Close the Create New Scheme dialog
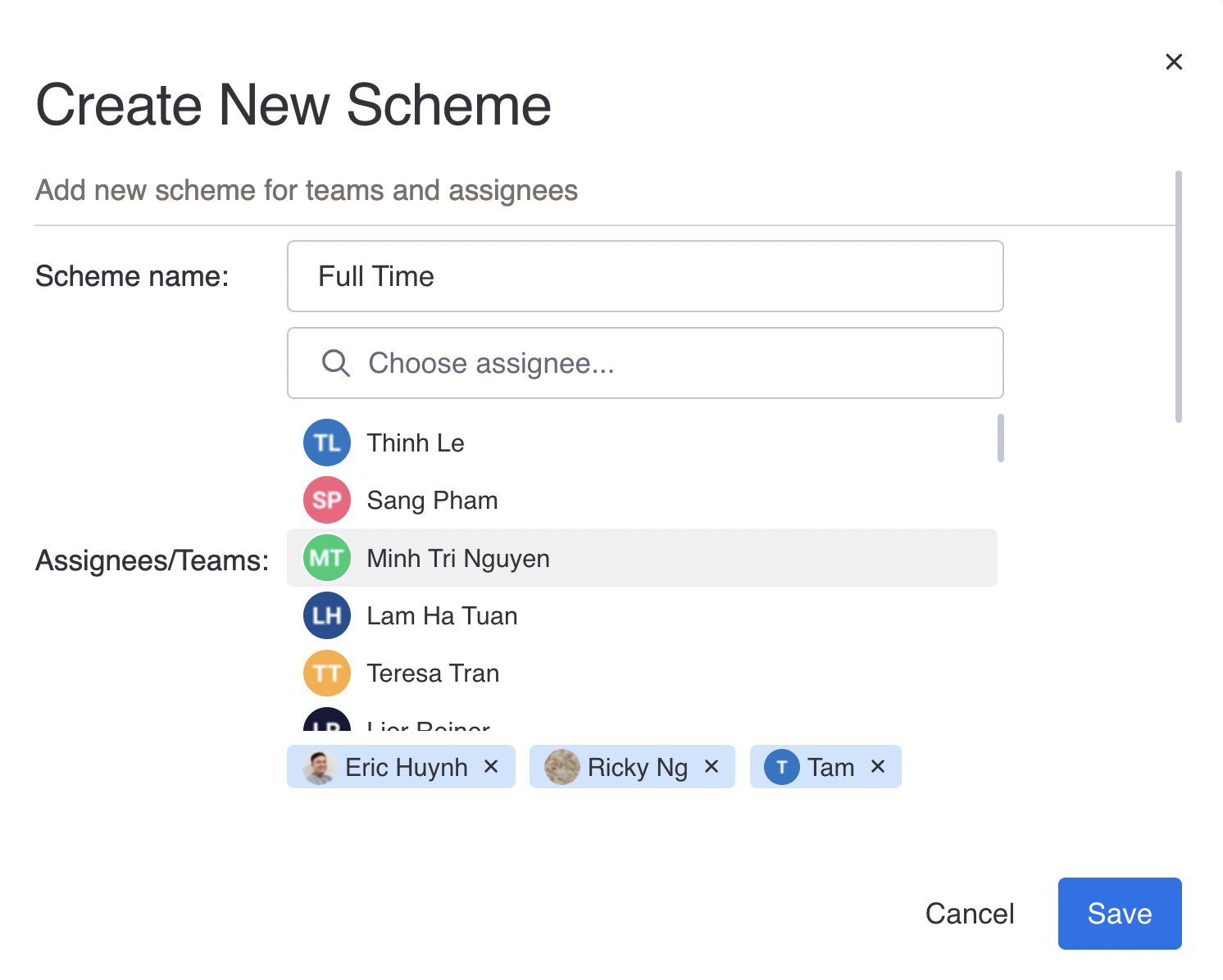Screen dimensions: 1223x980 click(1174, 61)
